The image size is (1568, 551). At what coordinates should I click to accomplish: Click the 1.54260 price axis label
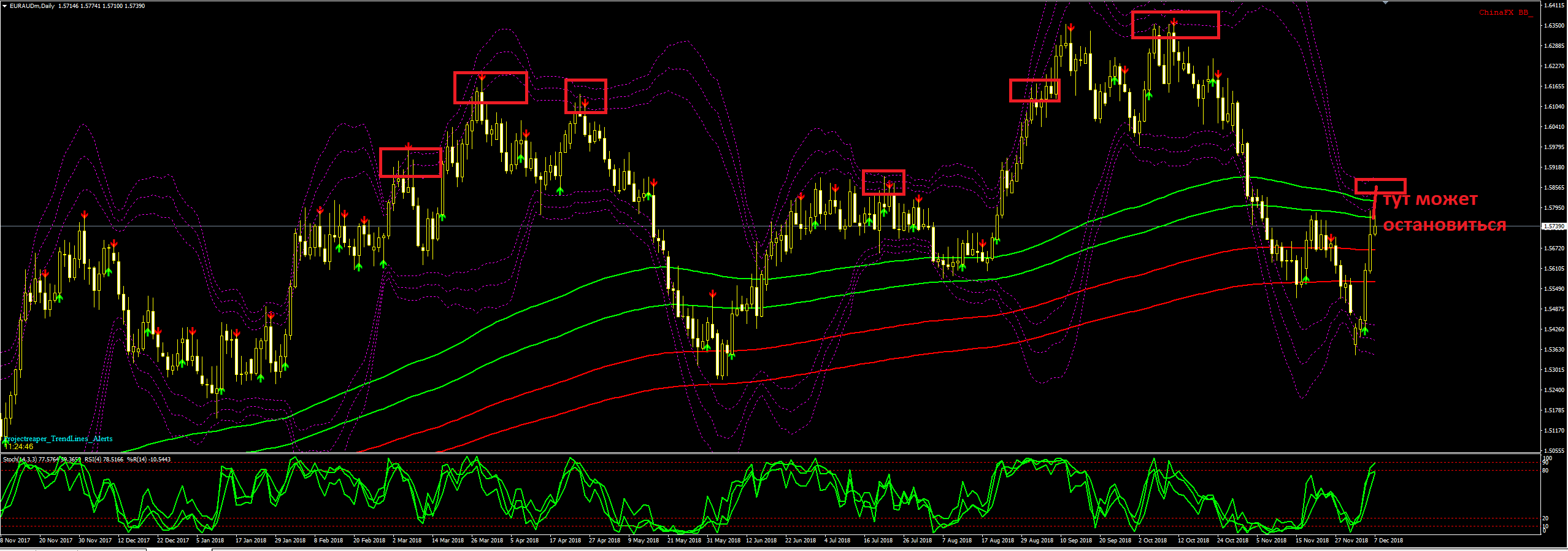1553,329
